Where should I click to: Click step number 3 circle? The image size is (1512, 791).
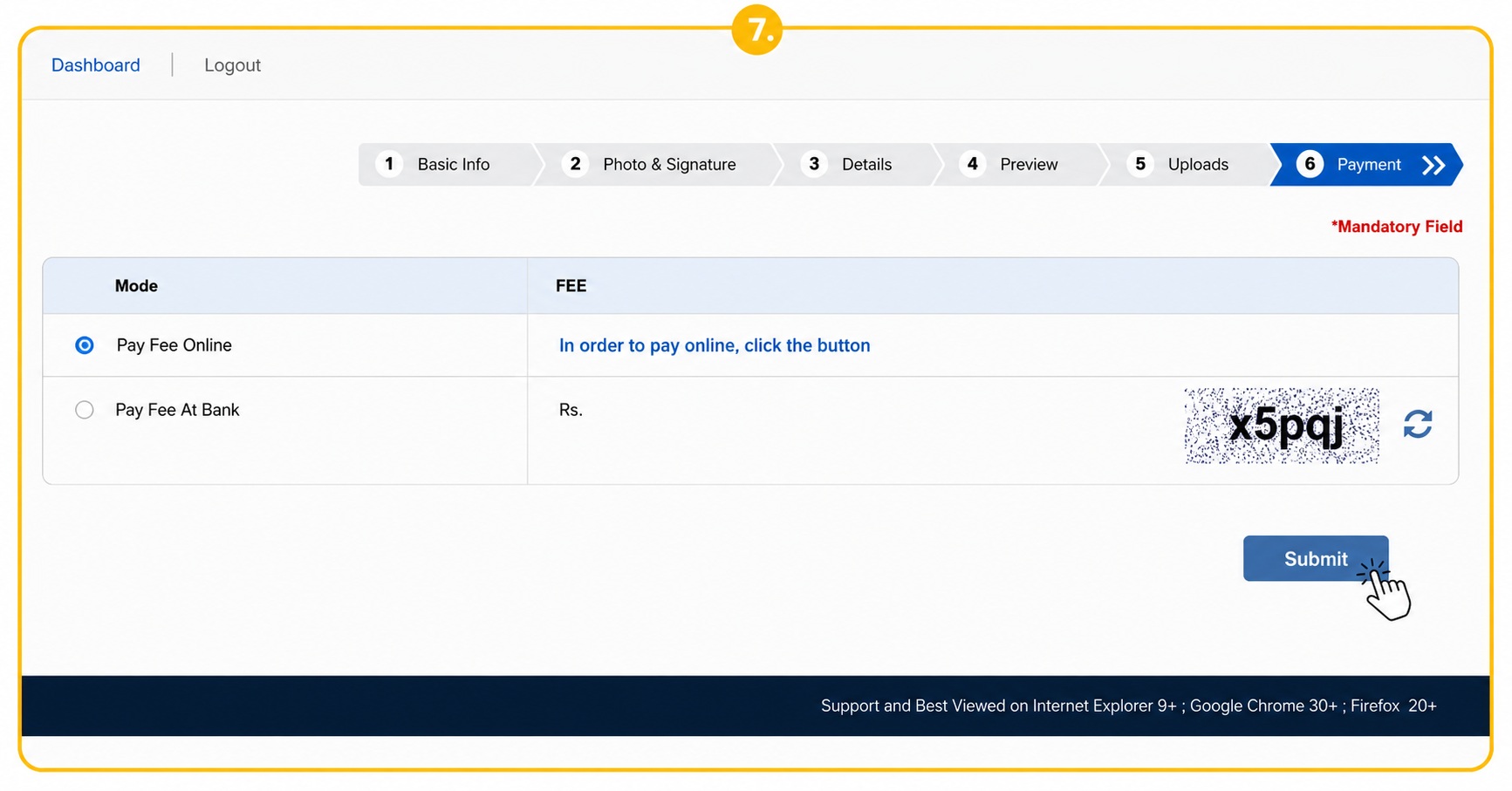(814, 164)
